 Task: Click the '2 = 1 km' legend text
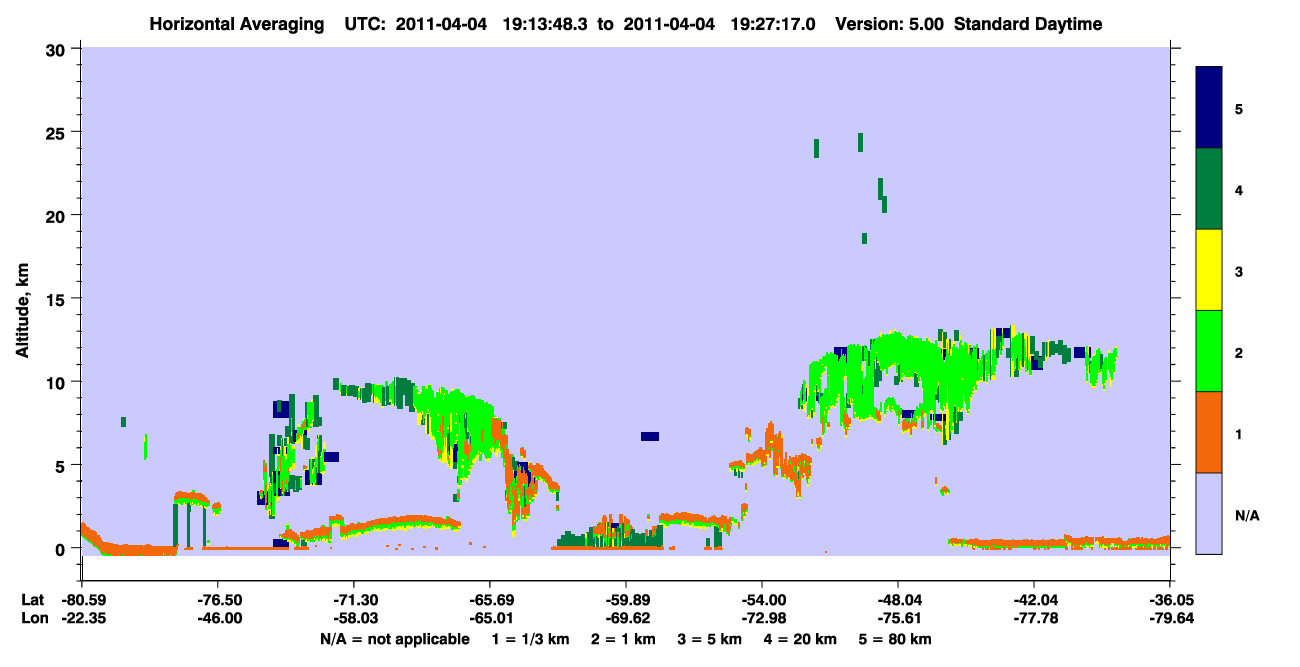point(624,639)
